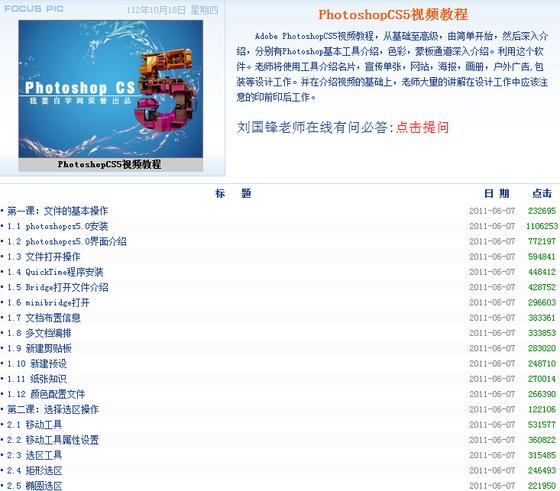Open lesson 2.1 移动工具
Viewport: 560px width, 491px height.
click(x=35, y=425)
